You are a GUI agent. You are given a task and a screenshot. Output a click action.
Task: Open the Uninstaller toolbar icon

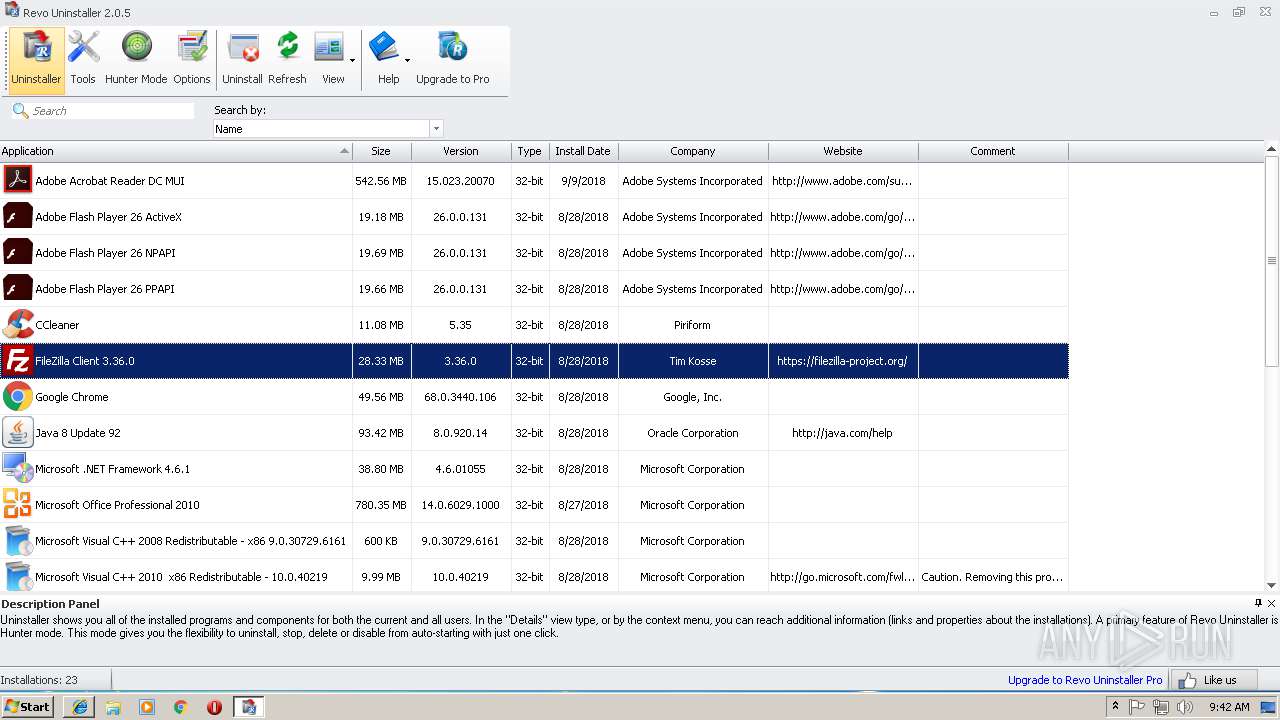(36, 59)
